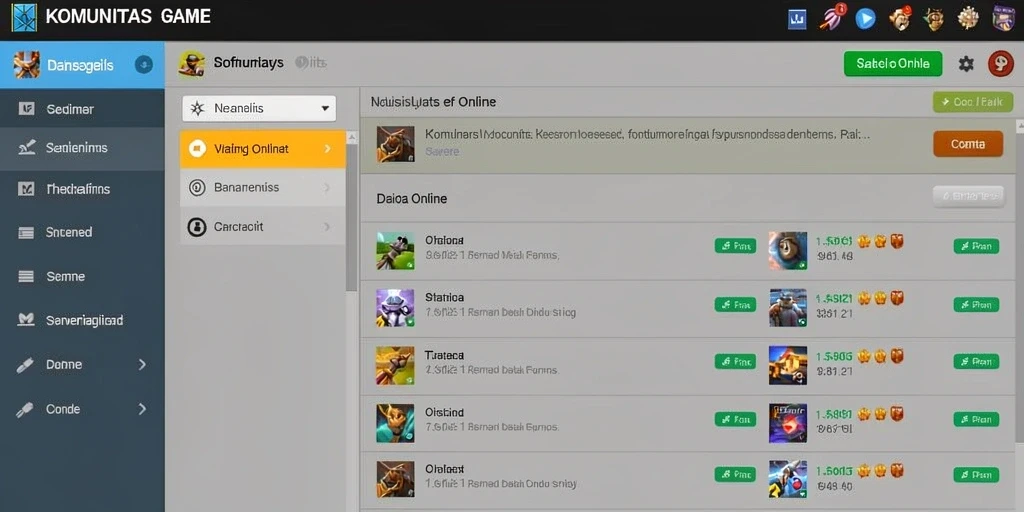Image resolution: width=1024 pixels, height=512 pixels.
Task: Click the Bananentiss circle icon
Action: (197, 188)
